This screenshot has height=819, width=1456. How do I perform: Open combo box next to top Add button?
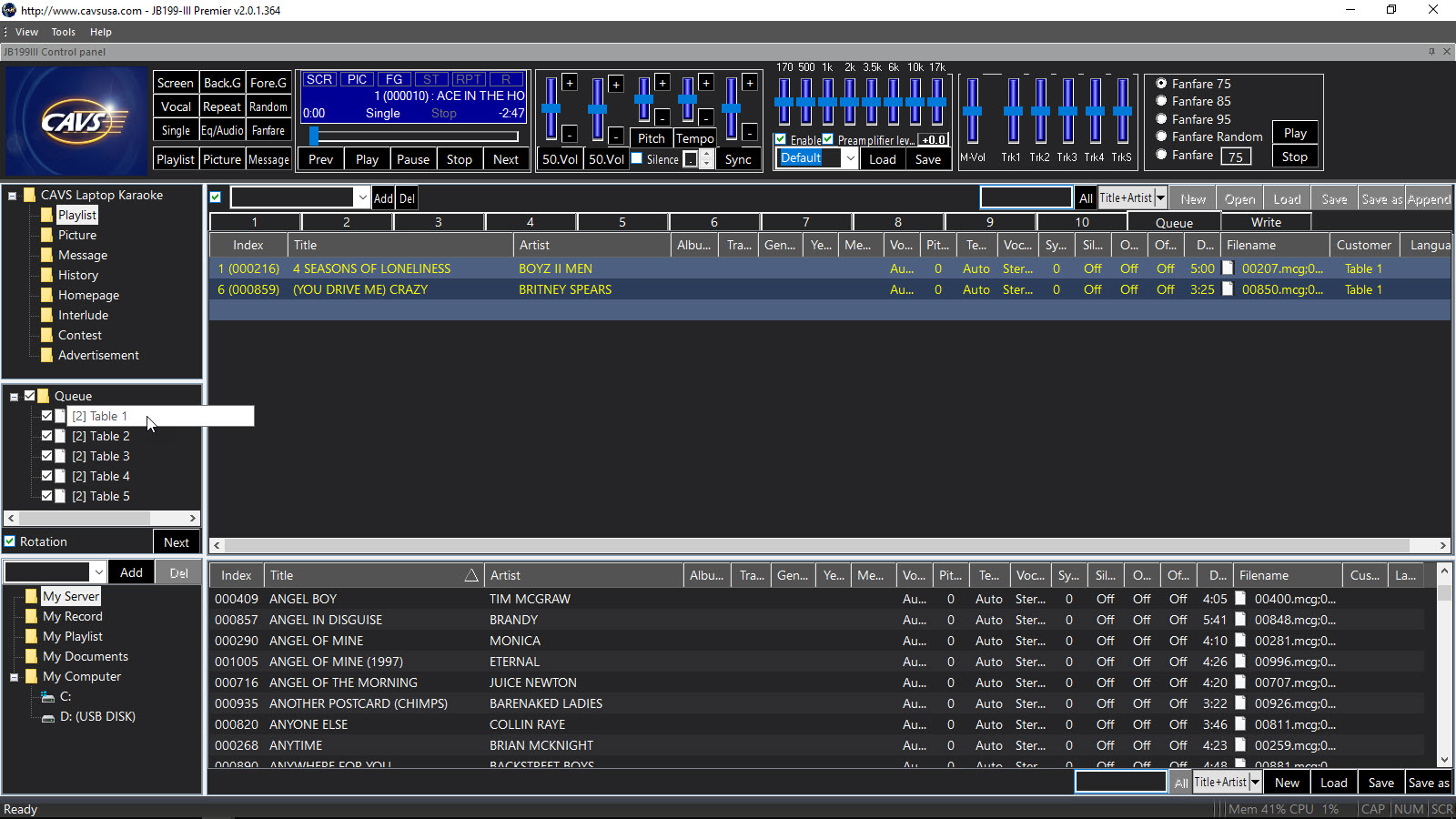pyautogui.click(x=300, y=197)
